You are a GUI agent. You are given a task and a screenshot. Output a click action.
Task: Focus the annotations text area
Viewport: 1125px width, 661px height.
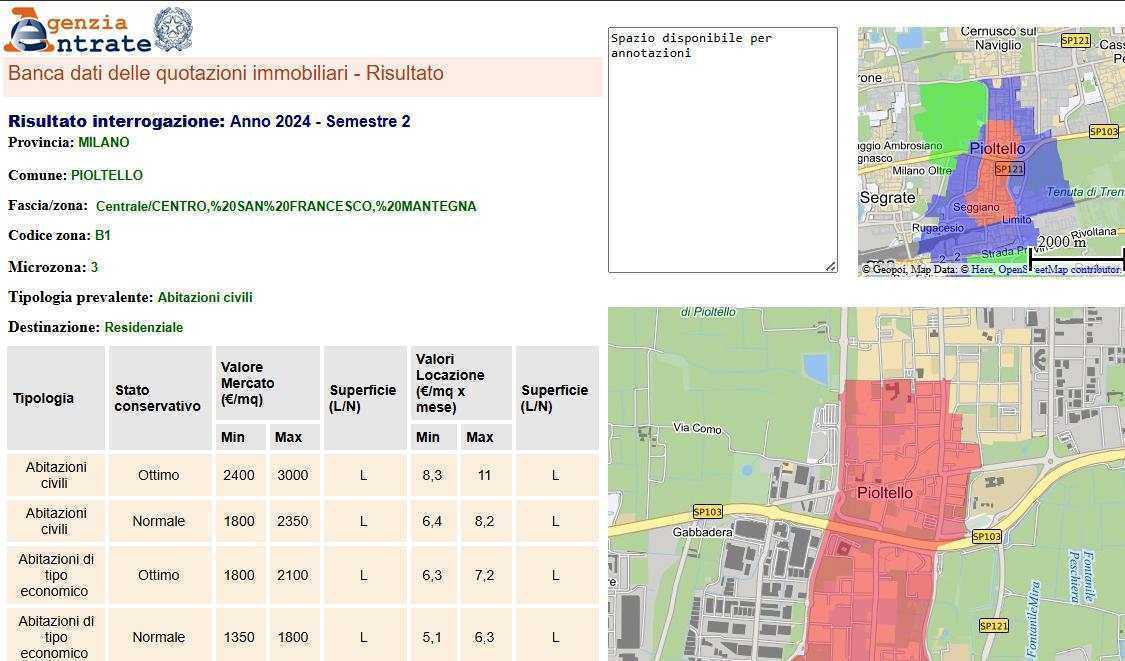722,150
